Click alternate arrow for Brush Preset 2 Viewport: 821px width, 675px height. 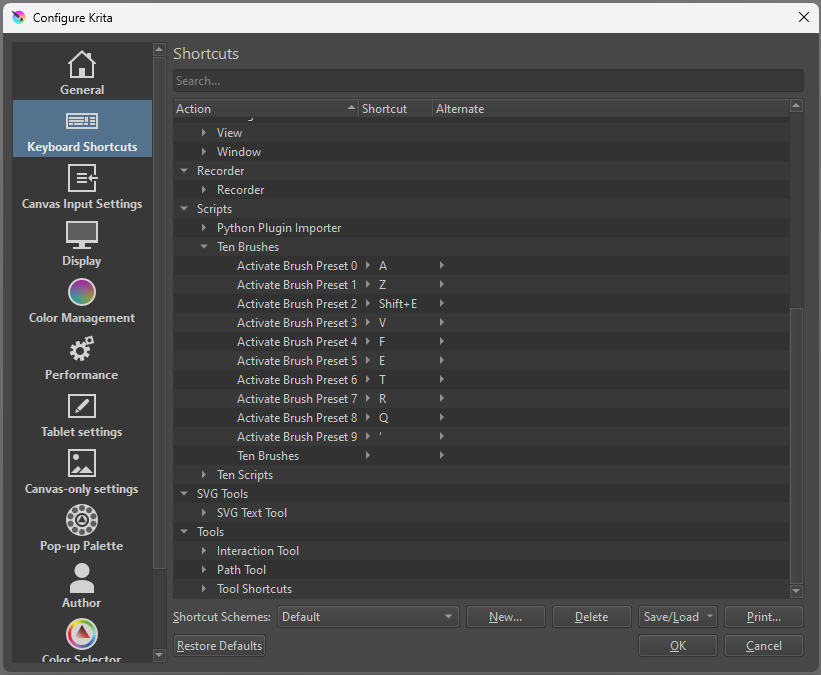(x=442, y=303)
